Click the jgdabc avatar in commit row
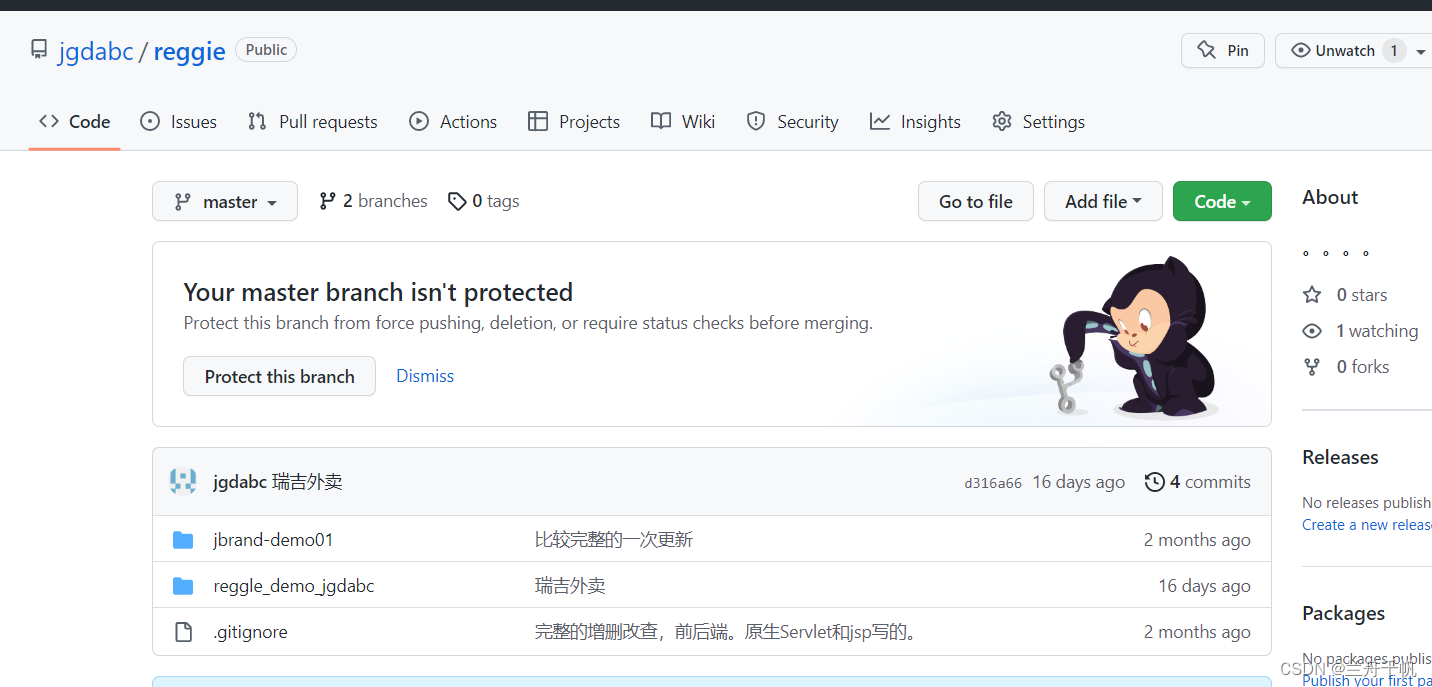The width and height of the screenshot is (1432, 687). click(183, 481)
